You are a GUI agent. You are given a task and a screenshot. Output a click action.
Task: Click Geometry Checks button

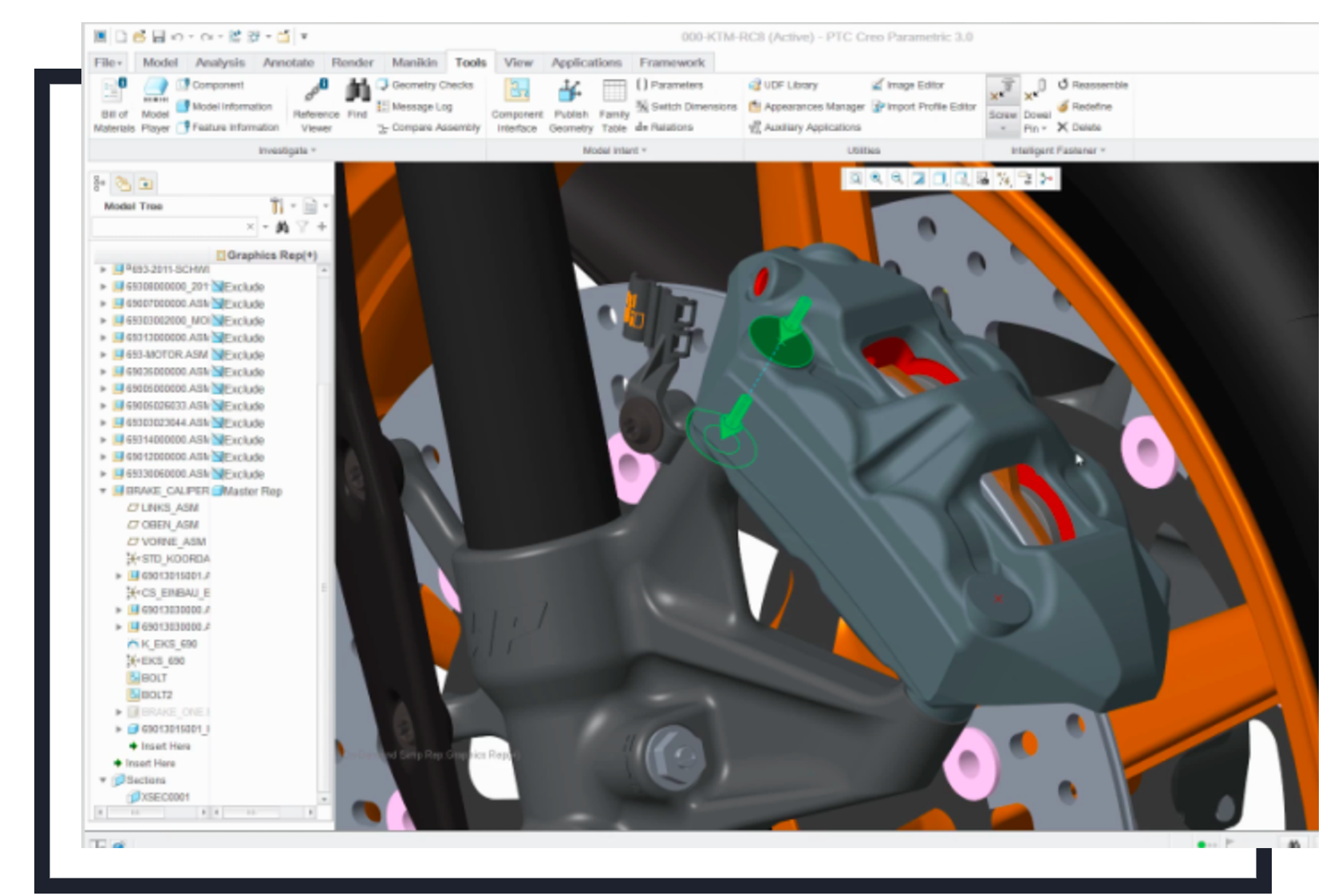[426, 85]
